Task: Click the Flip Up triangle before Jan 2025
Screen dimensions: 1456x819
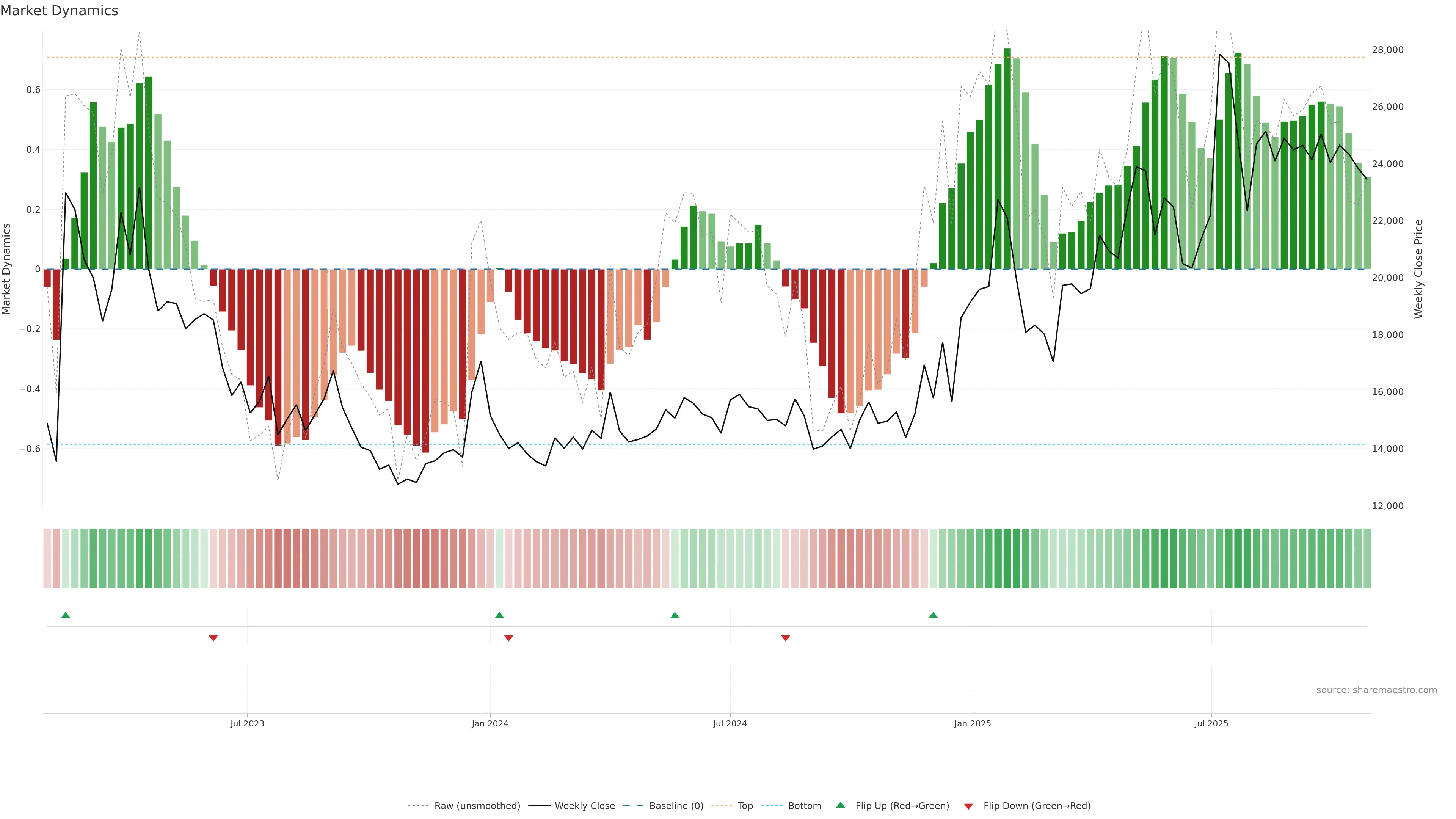Action: pyautogui.click(x=933, y=615)
